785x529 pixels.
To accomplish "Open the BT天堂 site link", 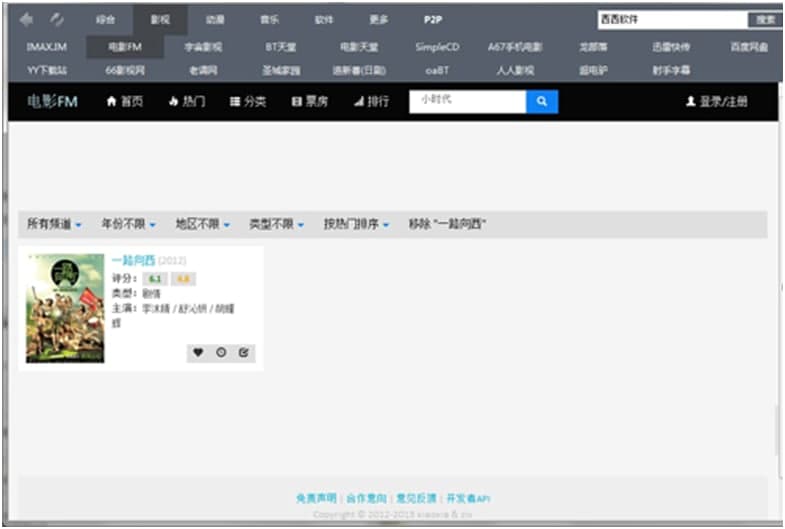I will click(x=281, y=47).
